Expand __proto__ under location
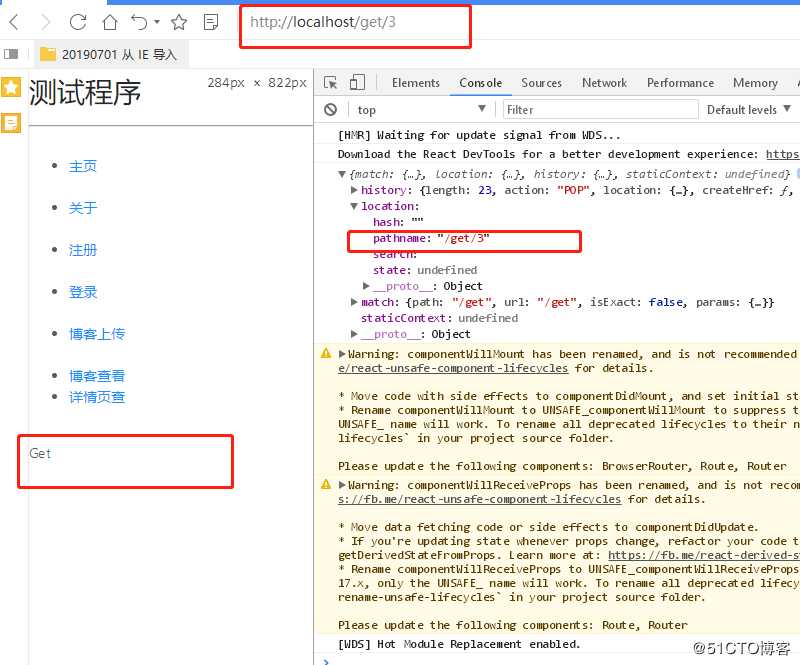The height and width of the screenshot is (665, 800). pos(366,286)
